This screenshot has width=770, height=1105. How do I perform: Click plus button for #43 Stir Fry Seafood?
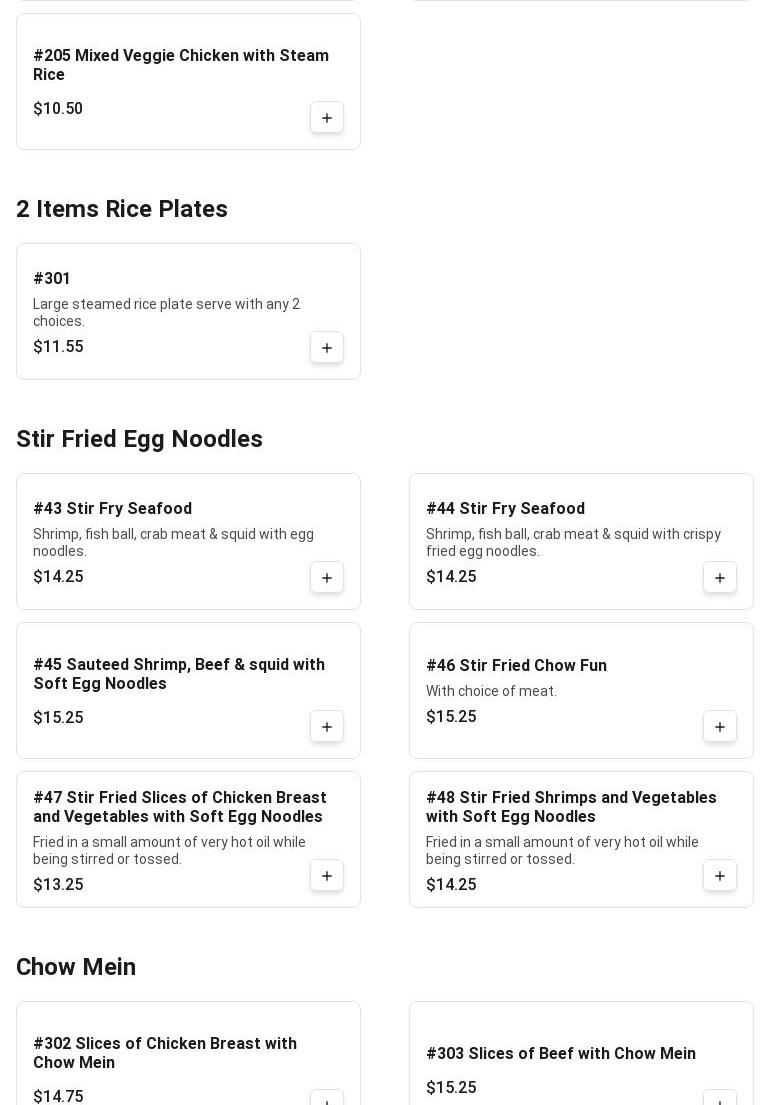click(x=327, y=578)
